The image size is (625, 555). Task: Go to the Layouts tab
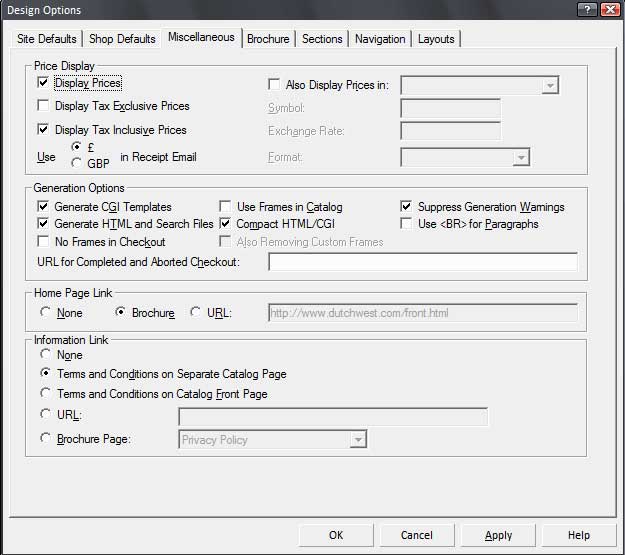[435, 39]
